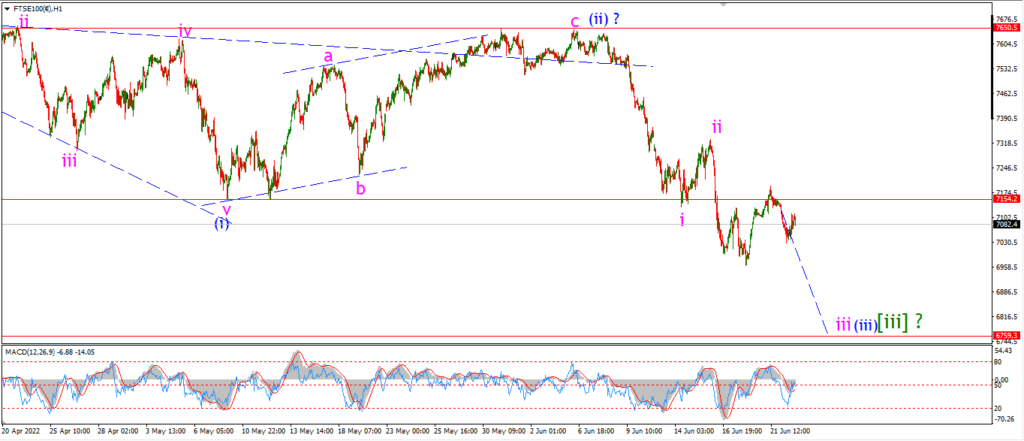
Task: Select the green '[iii] ?' annotation
Action: pos(900,322)
